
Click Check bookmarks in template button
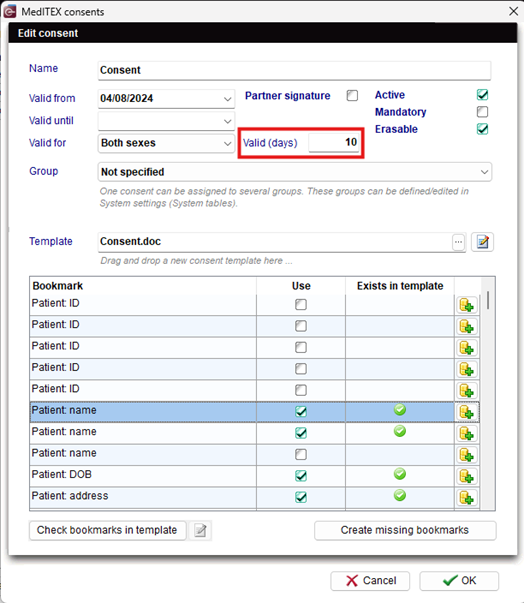coord(107,531)
